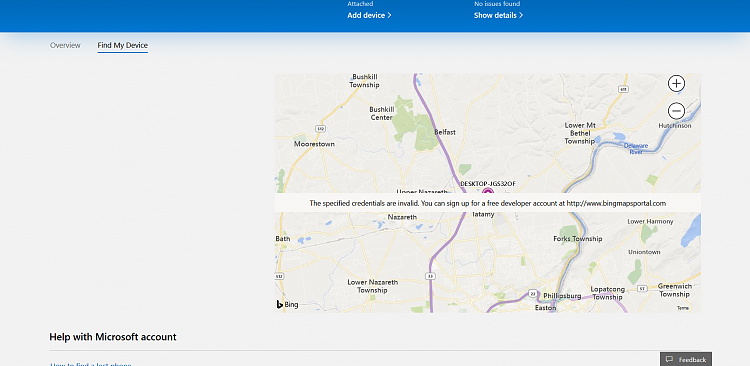Screen dimensions: 750x366
Task: Click the Bath map label
Action: click(283, 238)
